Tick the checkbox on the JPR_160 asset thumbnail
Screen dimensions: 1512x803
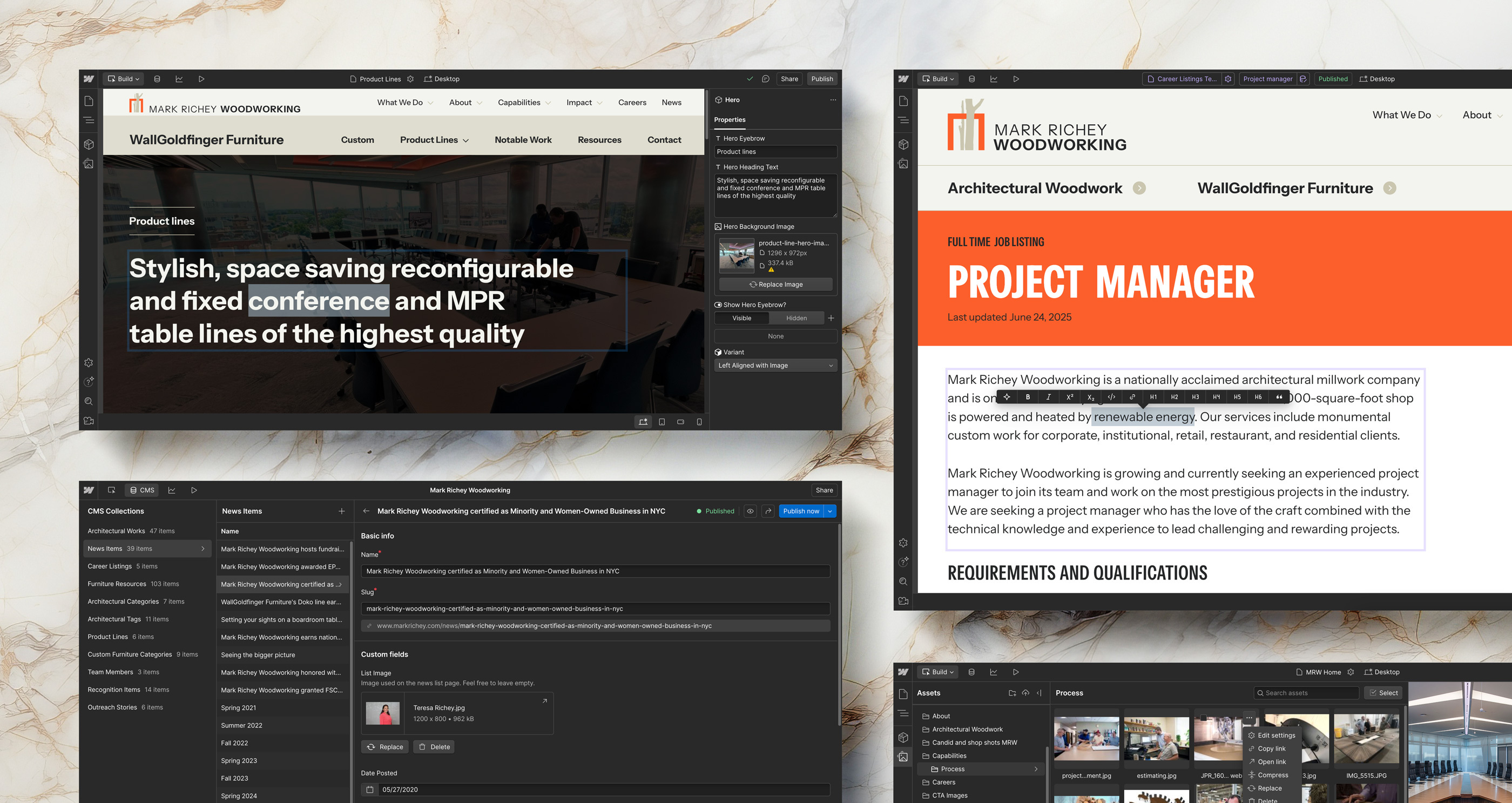1203,718
